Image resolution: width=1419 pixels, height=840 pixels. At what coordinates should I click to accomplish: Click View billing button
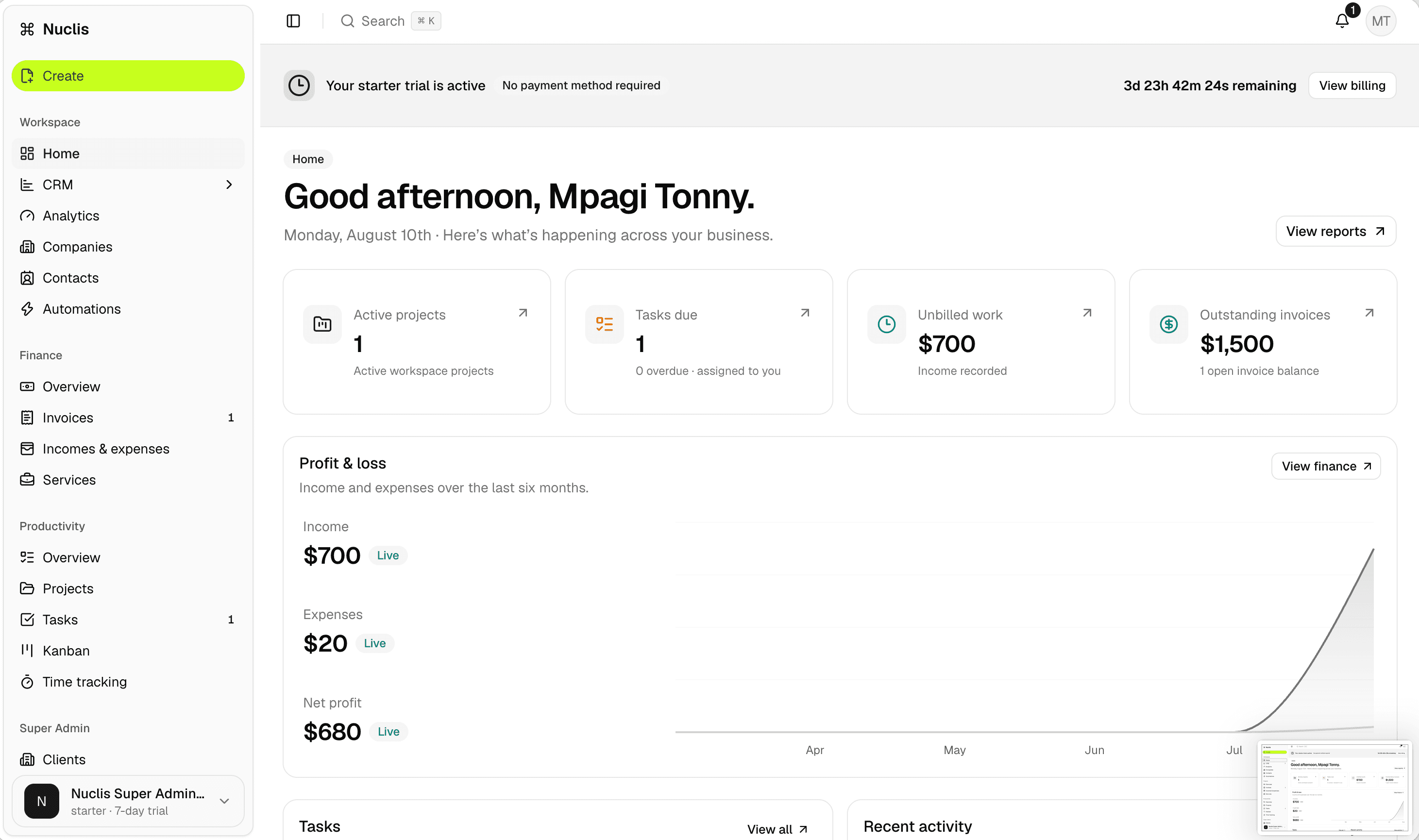click(1352, 85)
